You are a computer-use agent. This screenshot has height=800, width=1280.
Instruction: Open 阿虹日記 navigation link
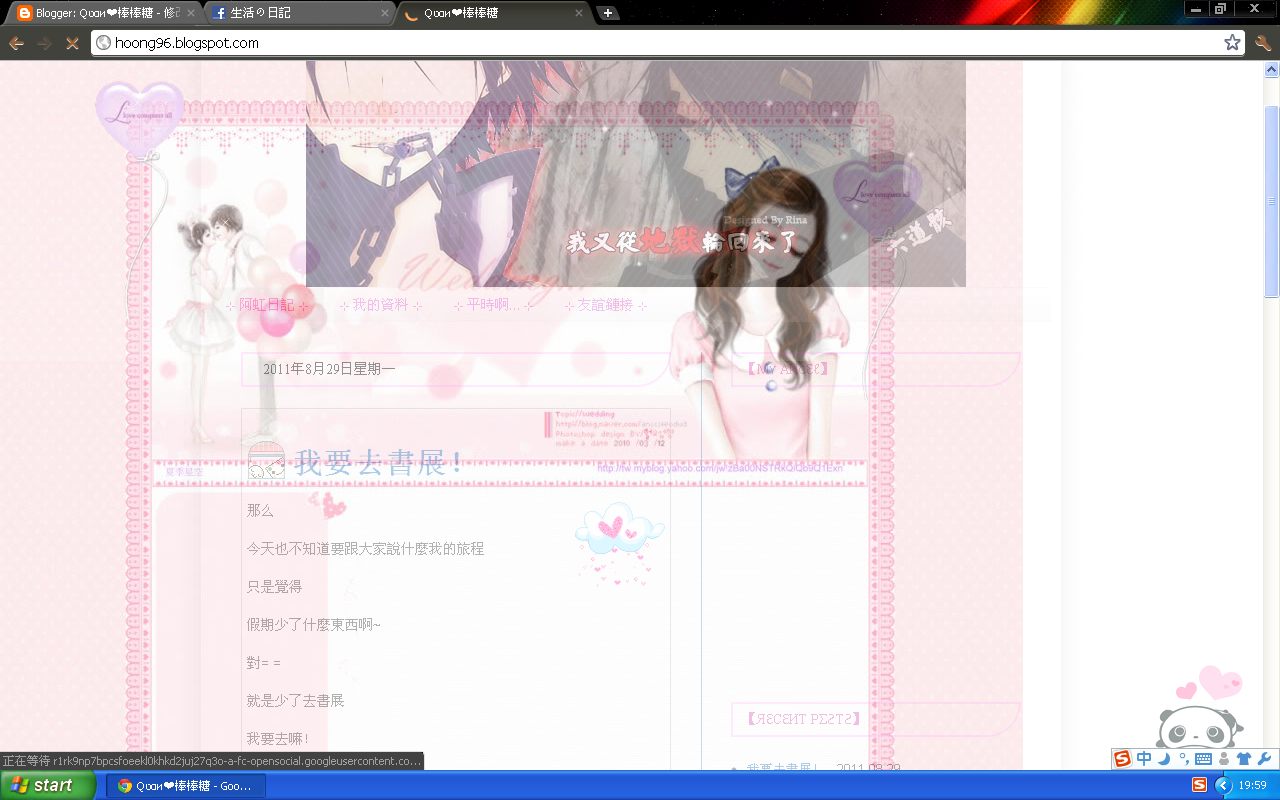pos(267,305)
